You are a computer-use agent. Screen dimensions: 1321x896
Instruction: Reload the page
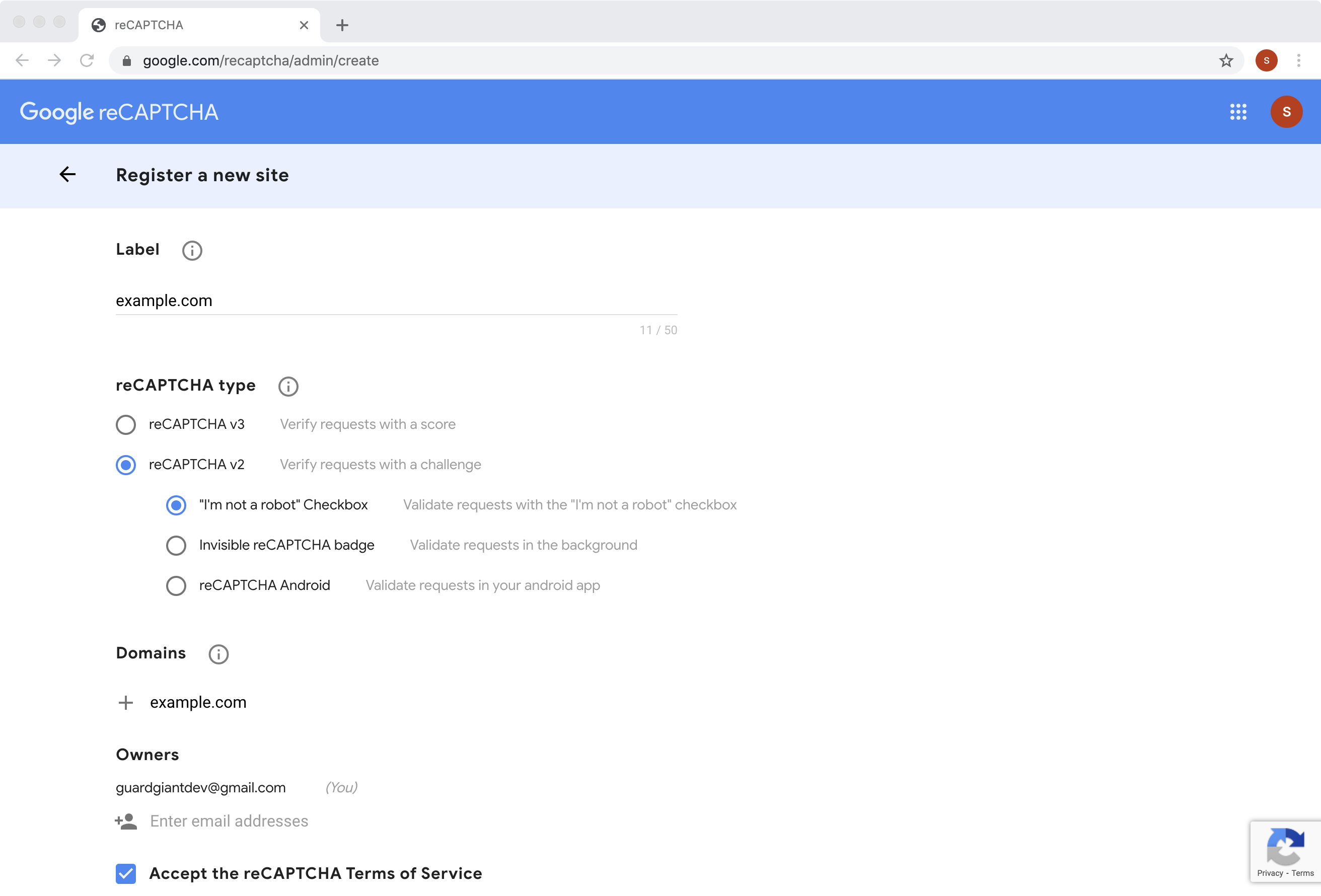click(87, 60)
